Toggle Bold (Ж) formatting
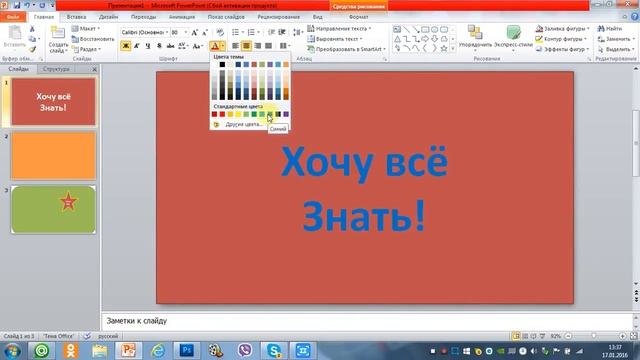 (126, 46)
